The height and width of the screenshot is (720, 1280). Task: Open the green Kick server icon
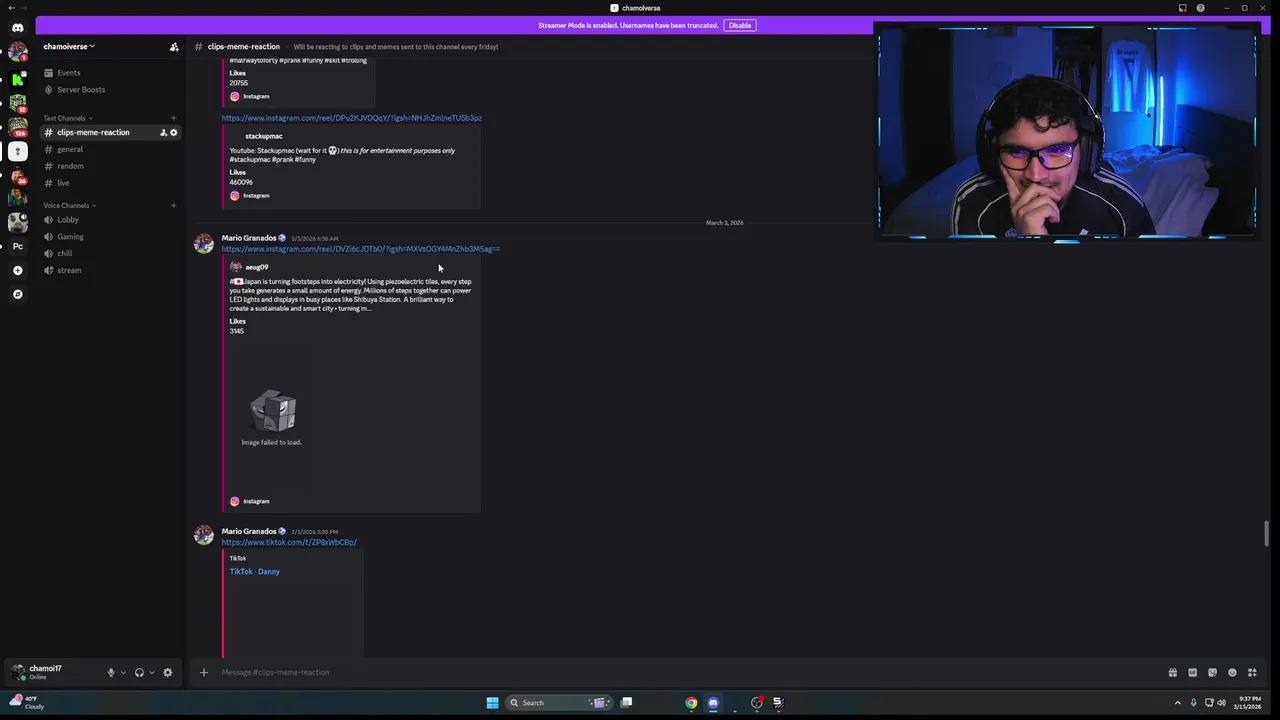tap(17, 78)
